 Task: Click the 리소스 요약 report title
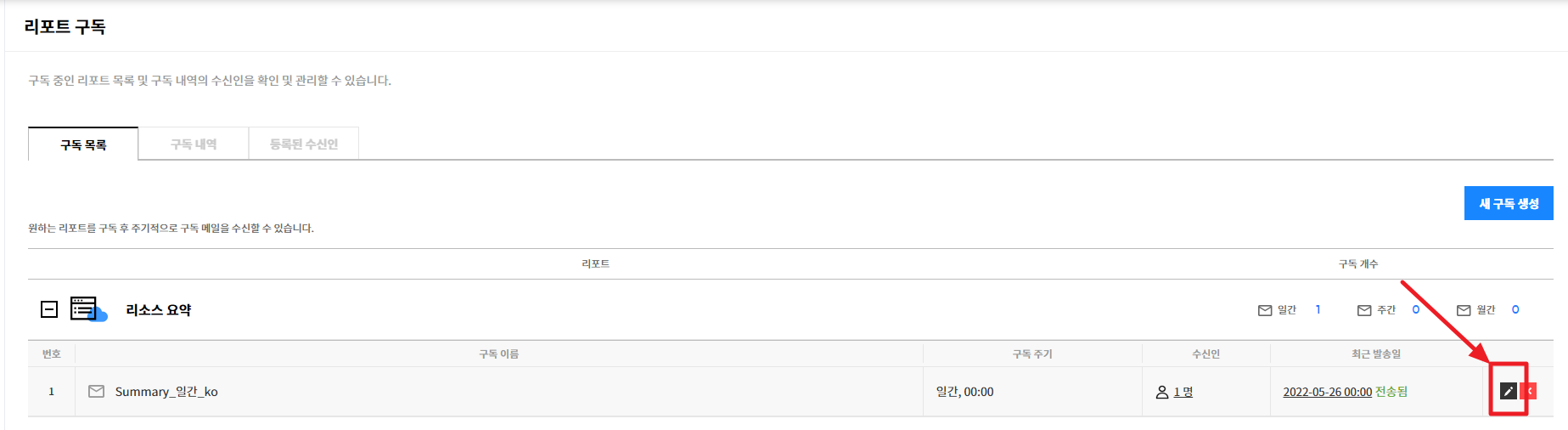pos(159,310)
